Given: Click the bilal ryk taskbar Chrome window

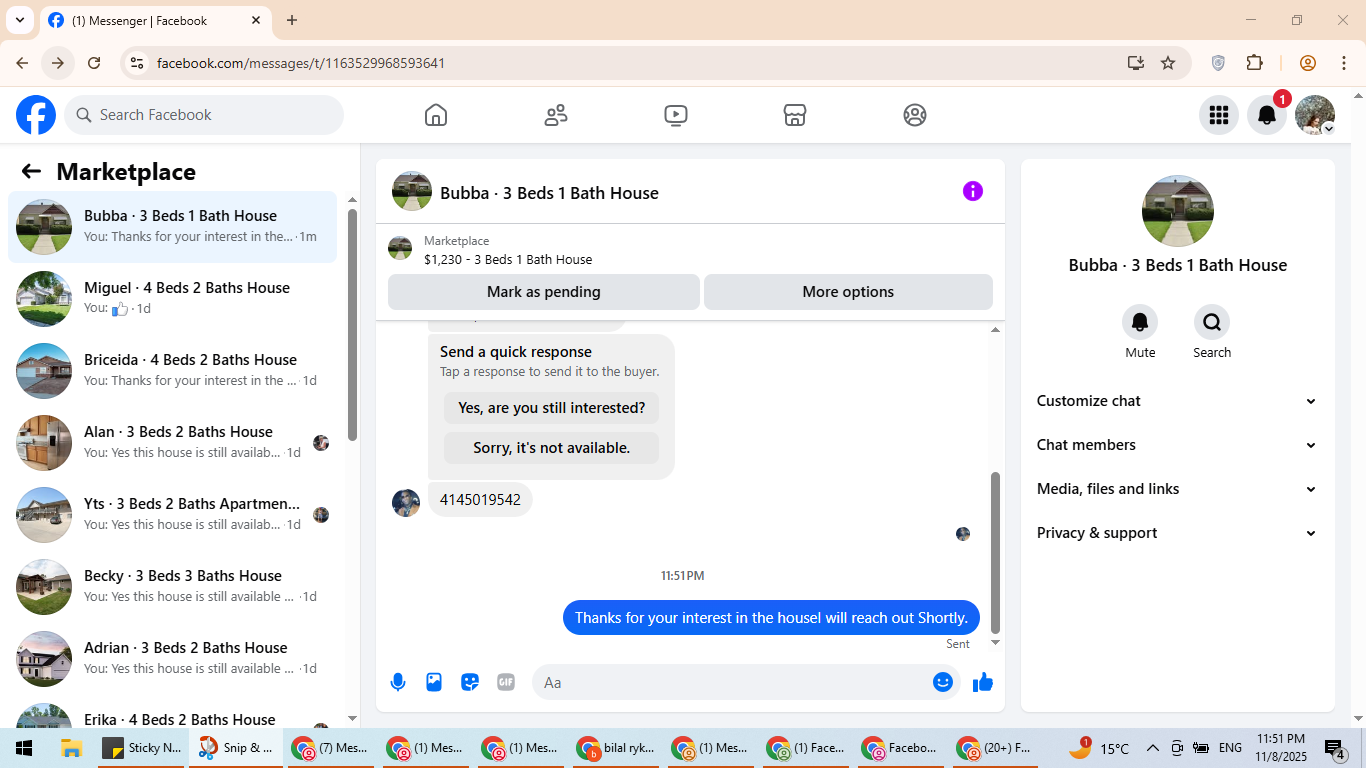Looking at the screenshot, I should (x=614, y=748).
